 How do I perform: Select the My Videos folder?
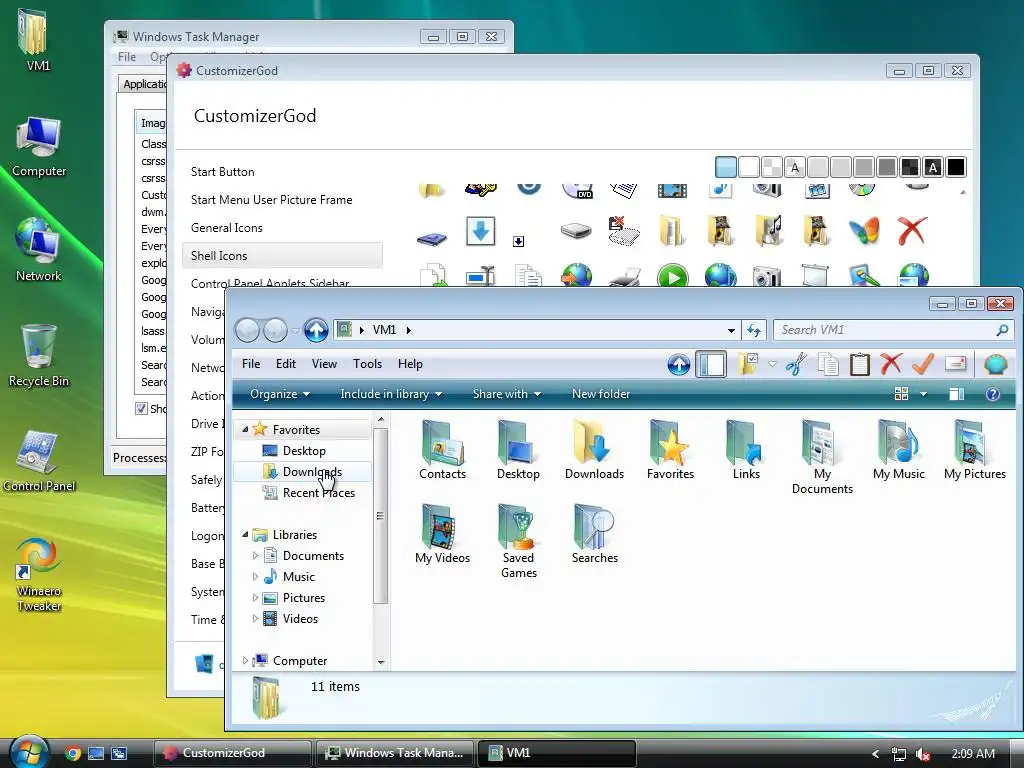pos(442,534)
